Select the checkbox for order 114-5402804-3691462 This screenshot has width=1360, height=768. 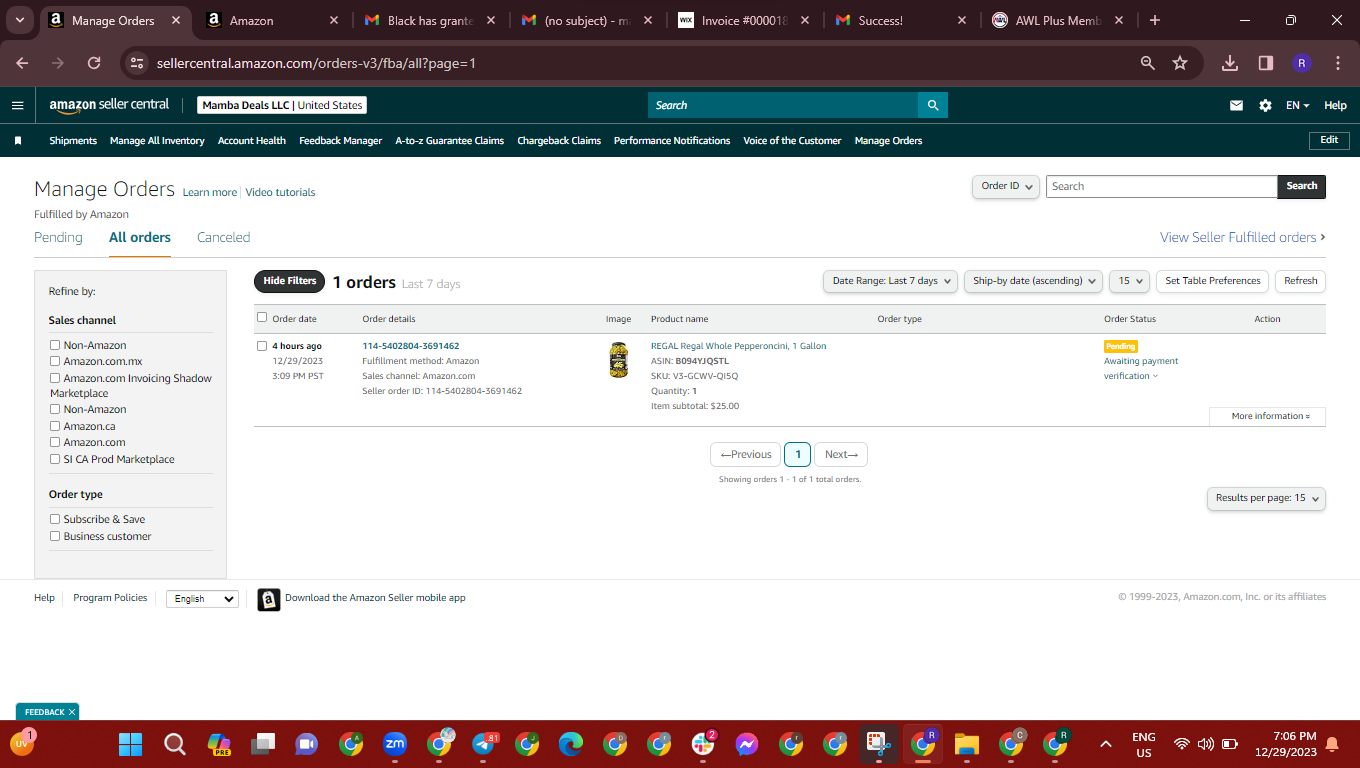coord(262,346)
